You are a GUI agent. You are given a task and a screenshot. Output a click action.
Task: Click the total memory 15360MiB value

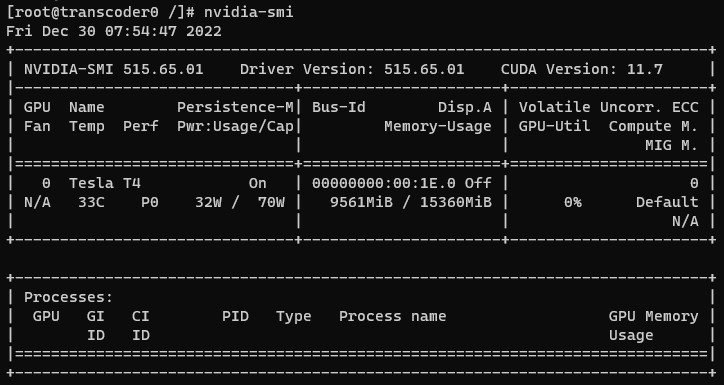(456, 202)
